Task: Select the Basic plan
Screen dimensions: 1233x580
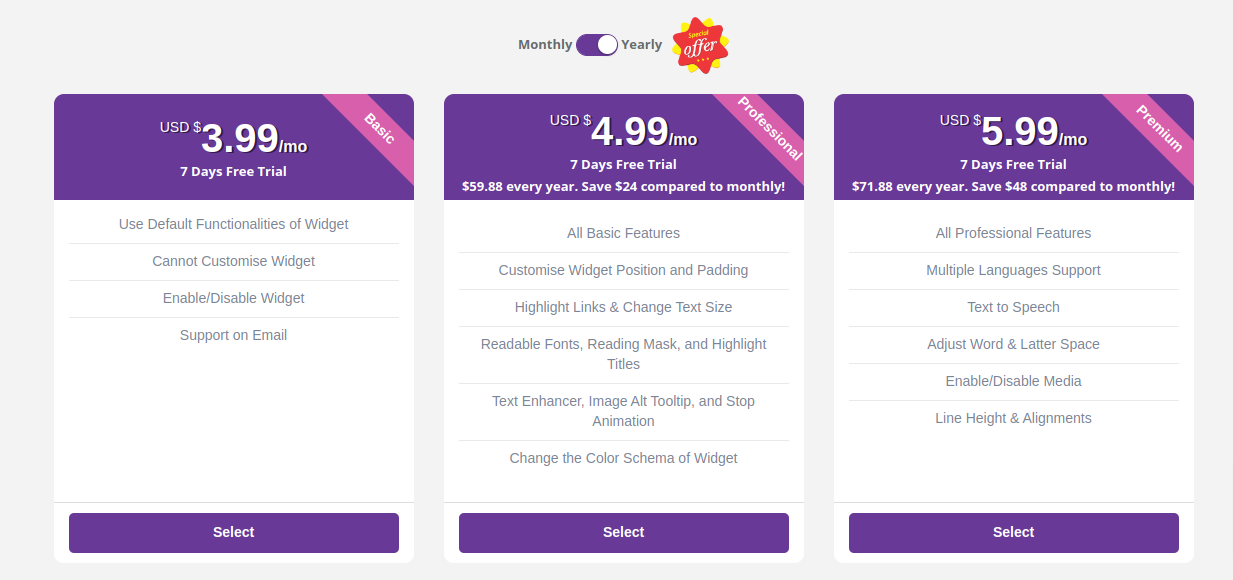Action: [234, 533]
